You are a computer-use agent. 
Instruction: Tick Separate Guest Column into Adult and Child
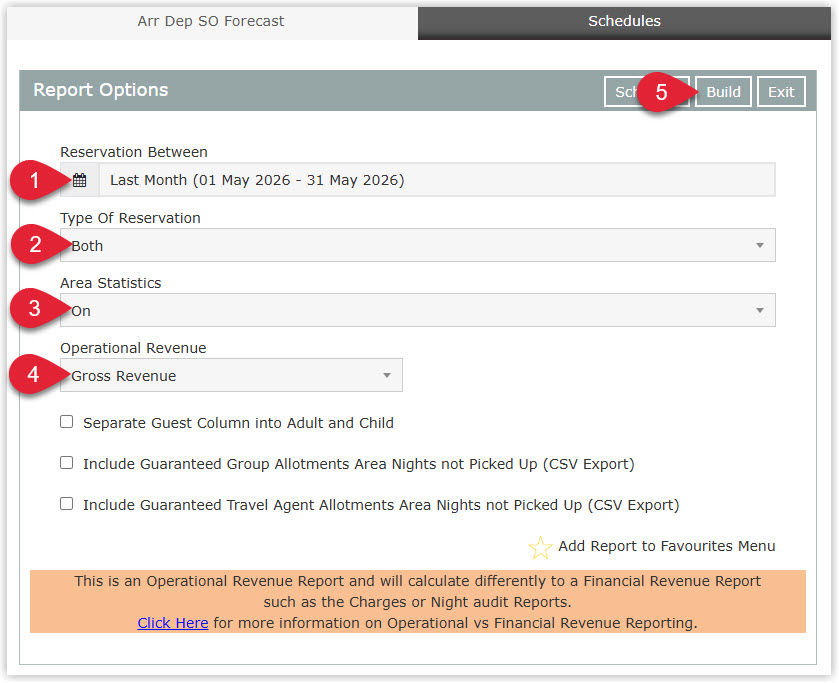point(66,422)
